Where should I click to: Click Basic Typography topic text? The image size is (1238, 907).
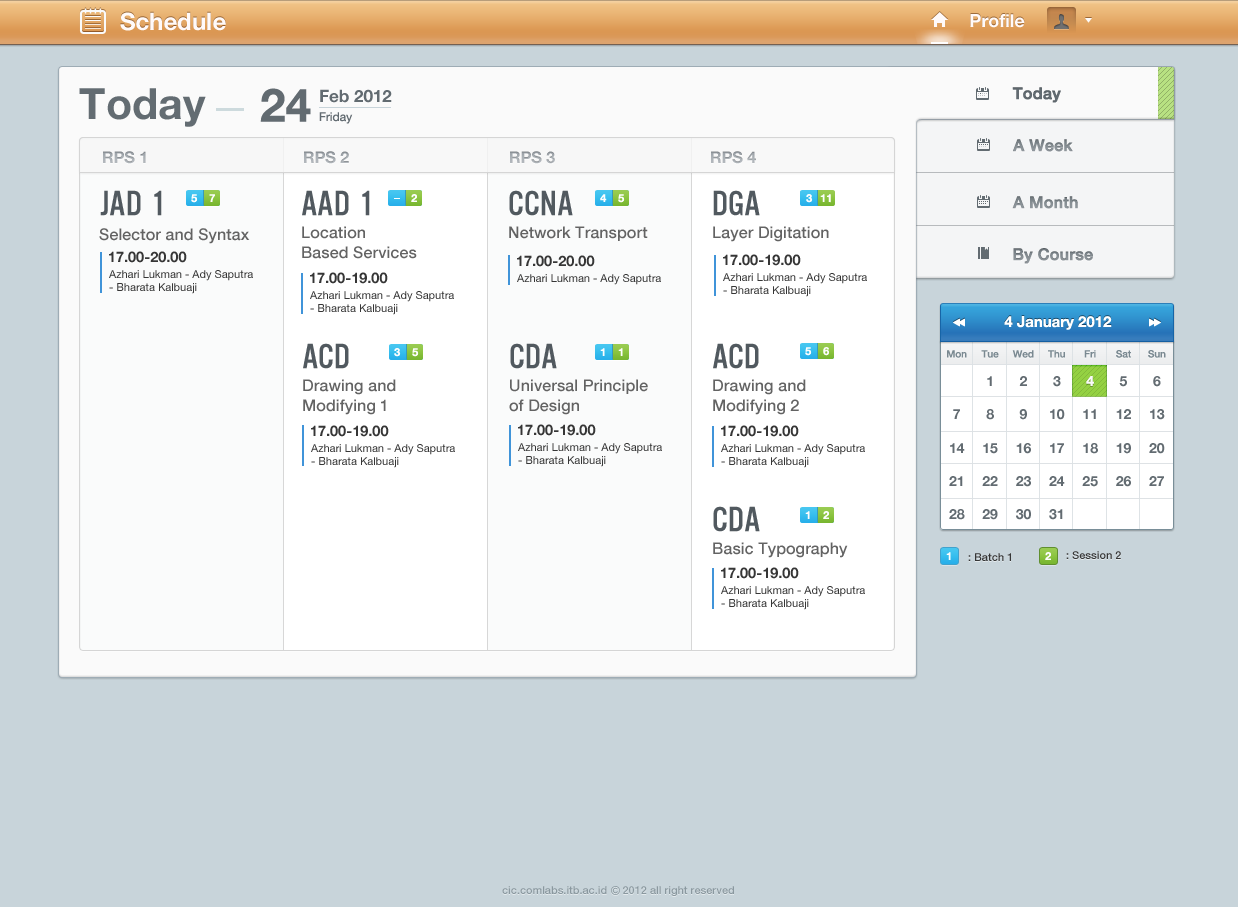[779, 549]
